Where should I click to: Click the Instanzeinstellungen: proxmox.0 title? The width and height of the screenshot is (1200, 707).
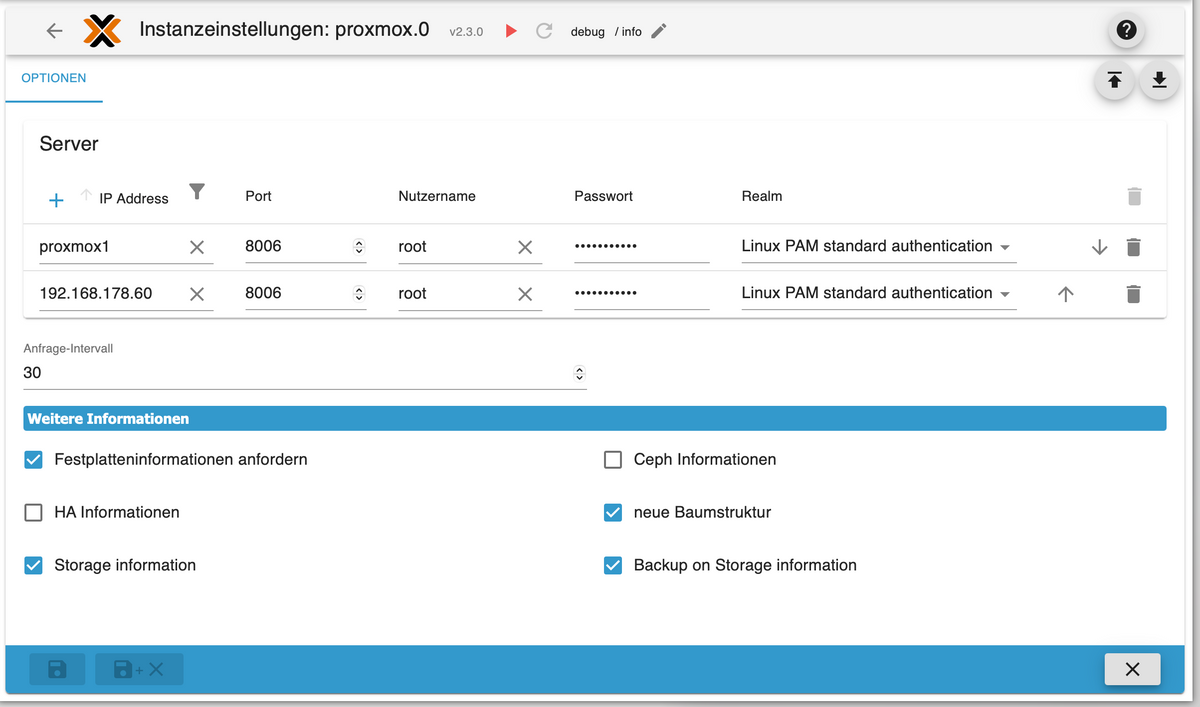point(285,29)
